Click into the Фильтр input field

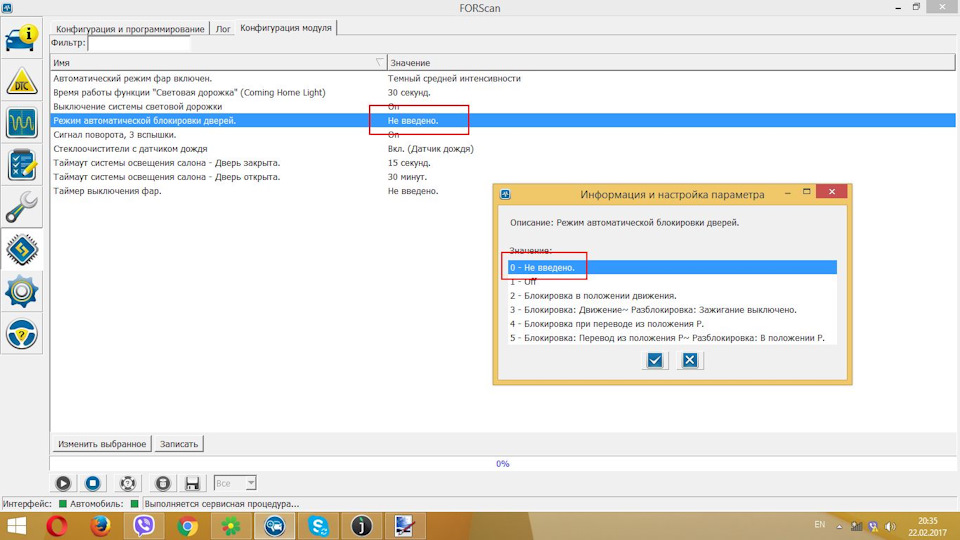coord(139,43)
